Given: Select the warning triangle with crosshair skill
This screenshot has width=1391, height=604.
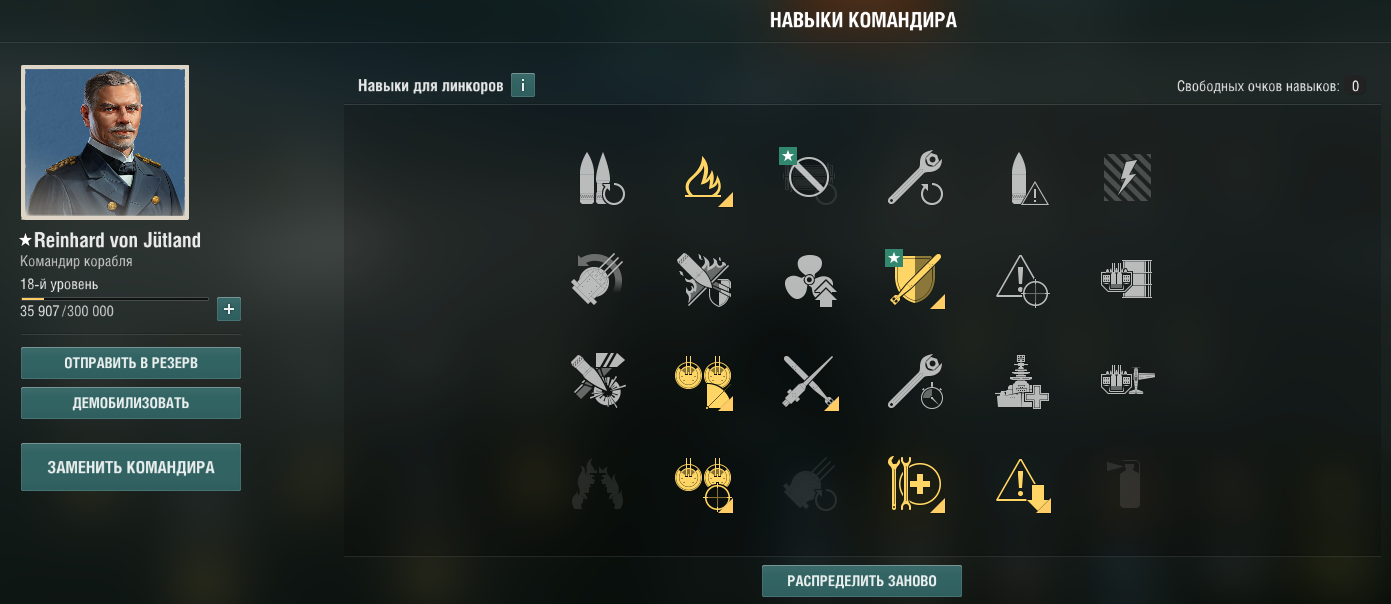Looking at the screenshot, I should [x=1023, y=281].
